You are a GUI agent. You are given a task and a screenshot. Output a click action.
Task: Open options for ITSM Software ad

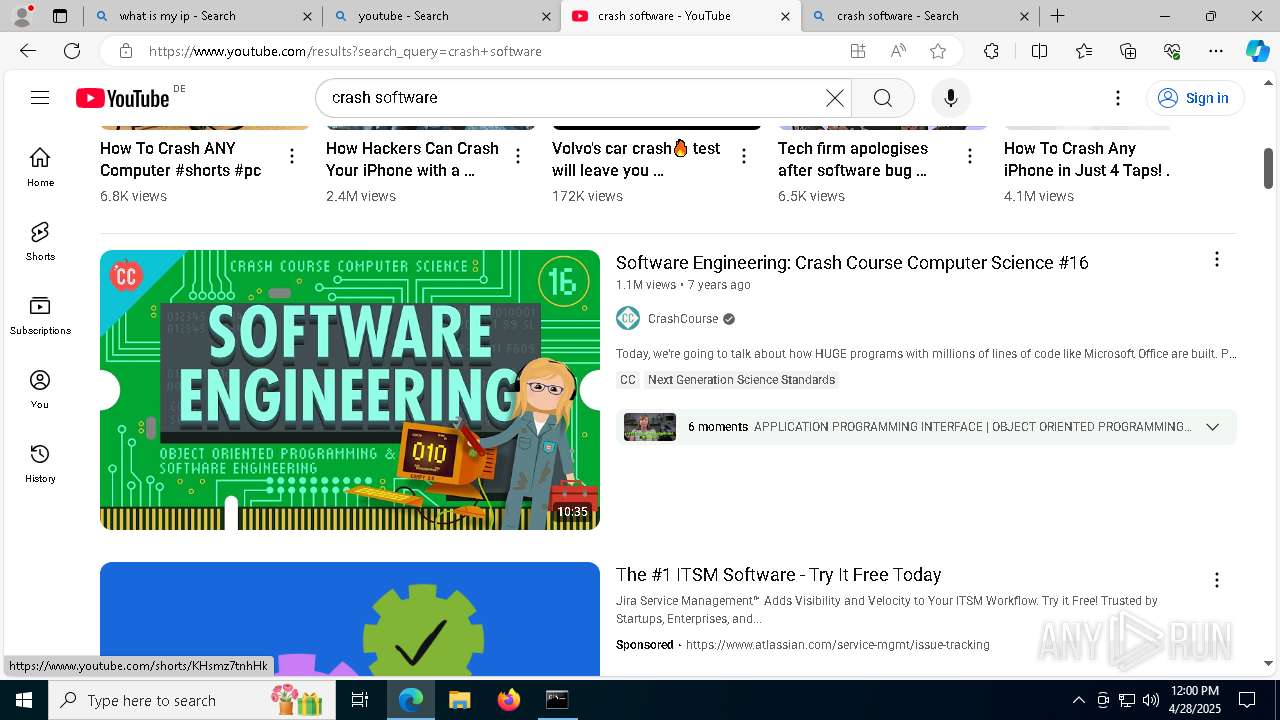point(1217,580)
